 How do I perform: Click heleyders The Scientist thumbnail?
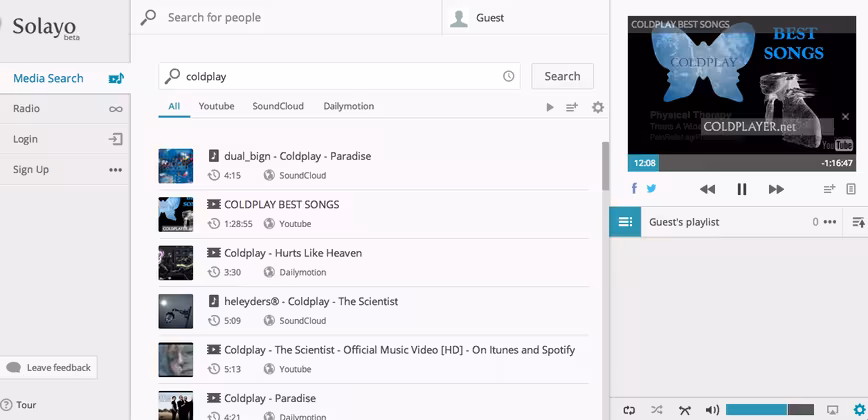point(175,311)
